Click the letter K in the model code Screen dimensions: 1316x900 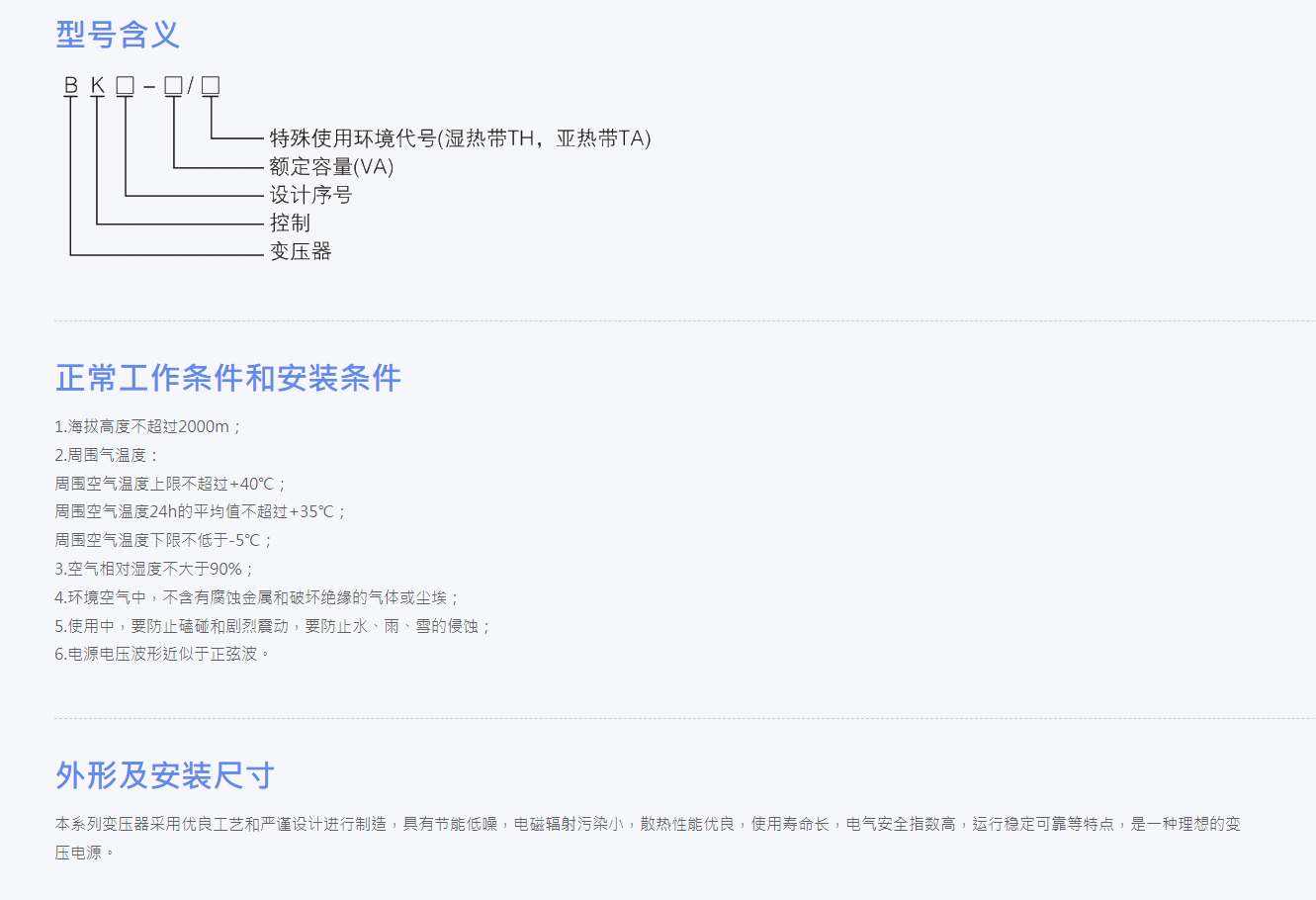point(97,86)
